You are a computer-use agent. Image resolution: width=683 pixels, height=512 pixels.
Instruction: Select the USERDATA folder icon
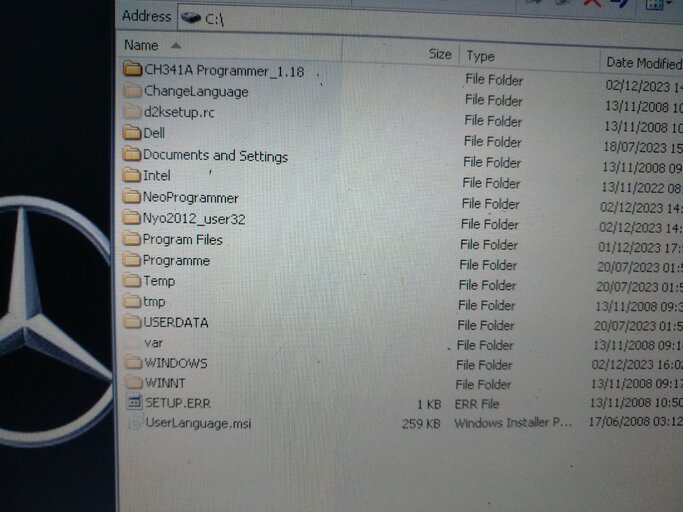click(132, 322)
